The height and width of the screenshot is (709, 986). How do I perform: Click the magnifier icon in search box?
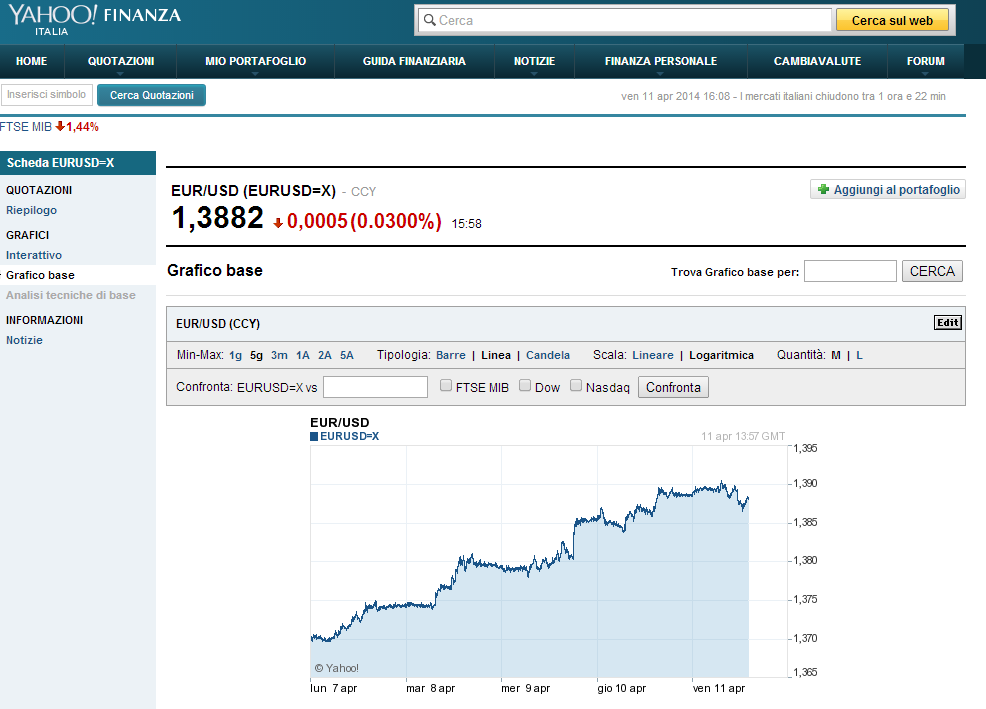tap(429, 20)
